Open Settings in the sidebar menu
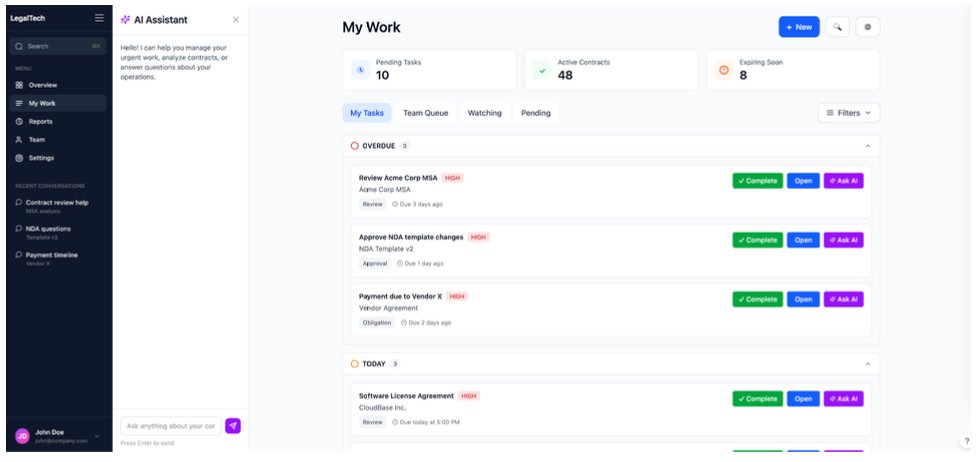The image size is (980, 462). pyautogui.click(x=58, y=158)
